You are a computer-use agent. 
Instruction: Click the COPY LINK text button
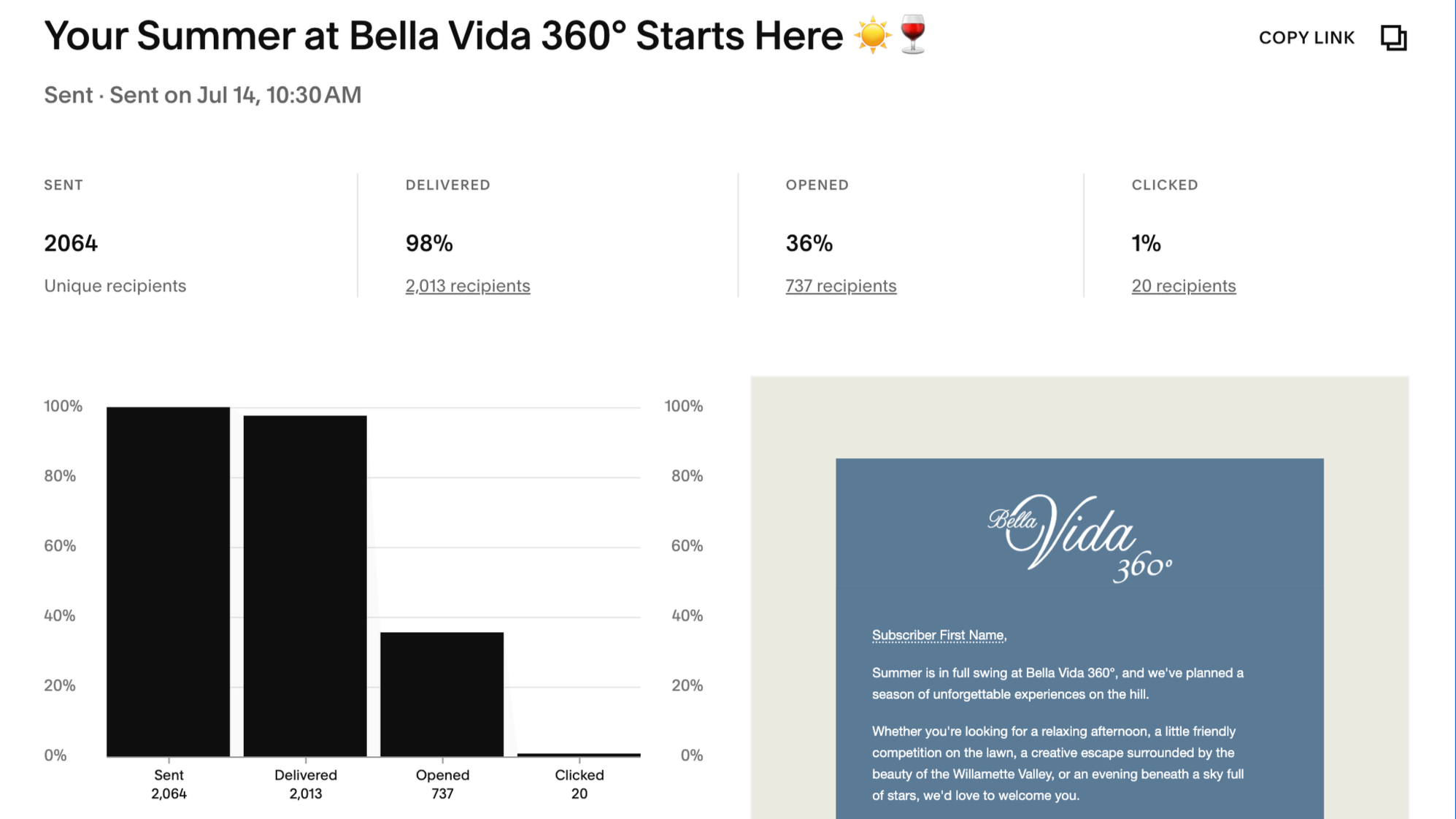1306,38
